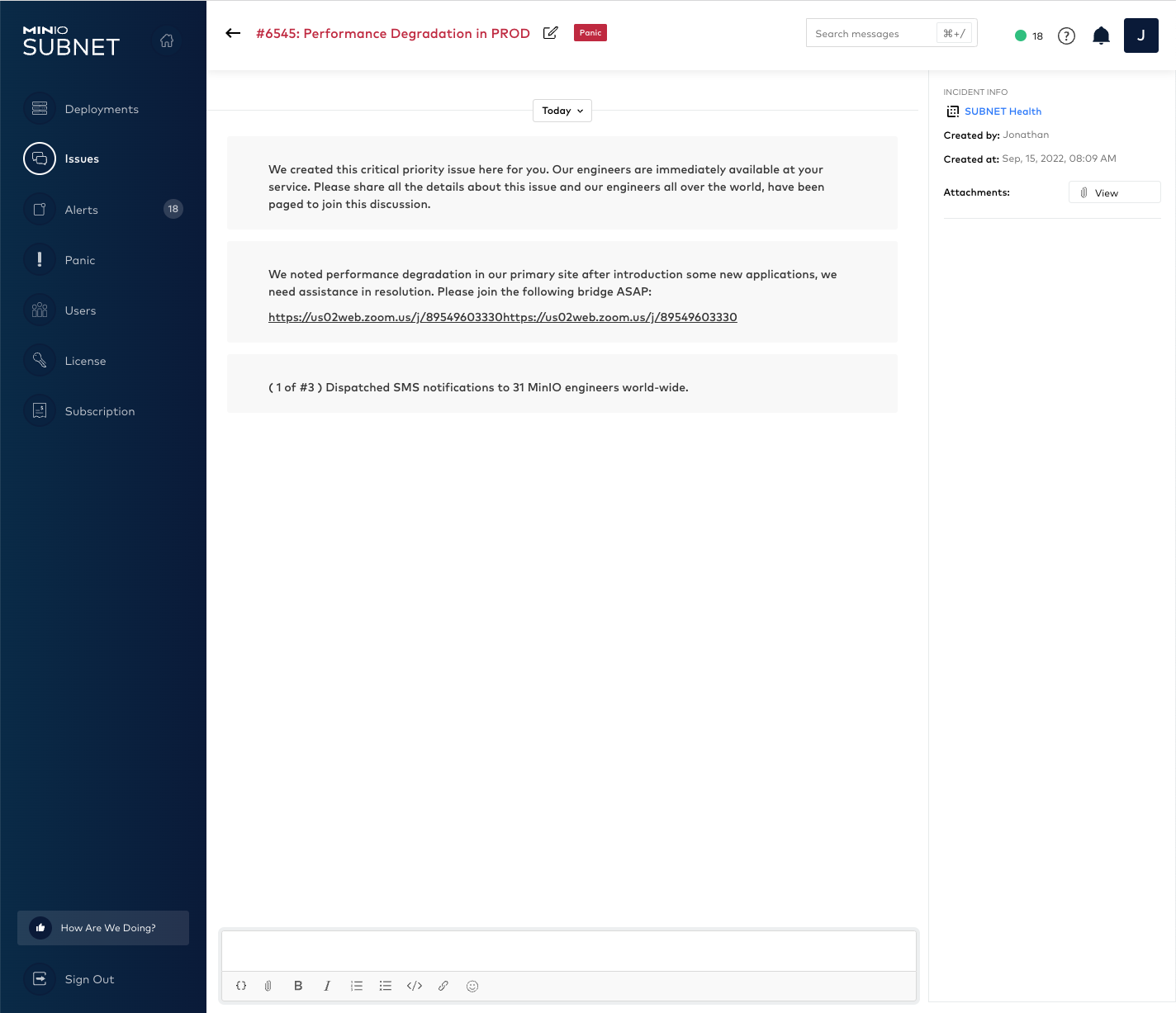Insert an emoji with the smiley icon
Viewport: 1176px width, 1013px height.
coord(472,986)
